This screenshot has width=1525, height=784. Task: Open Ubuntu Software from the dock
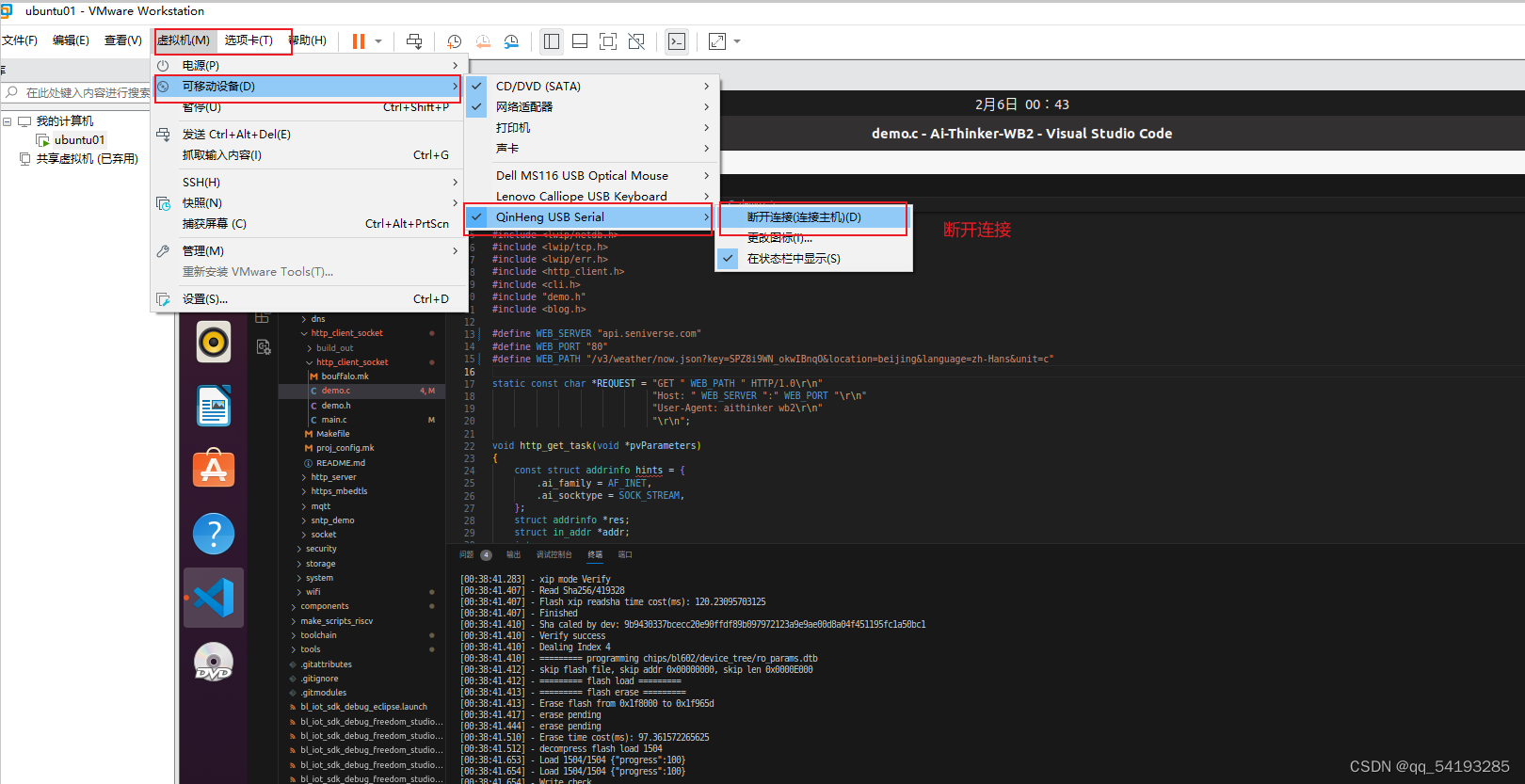pyautogui.click(x=214, y=469)
